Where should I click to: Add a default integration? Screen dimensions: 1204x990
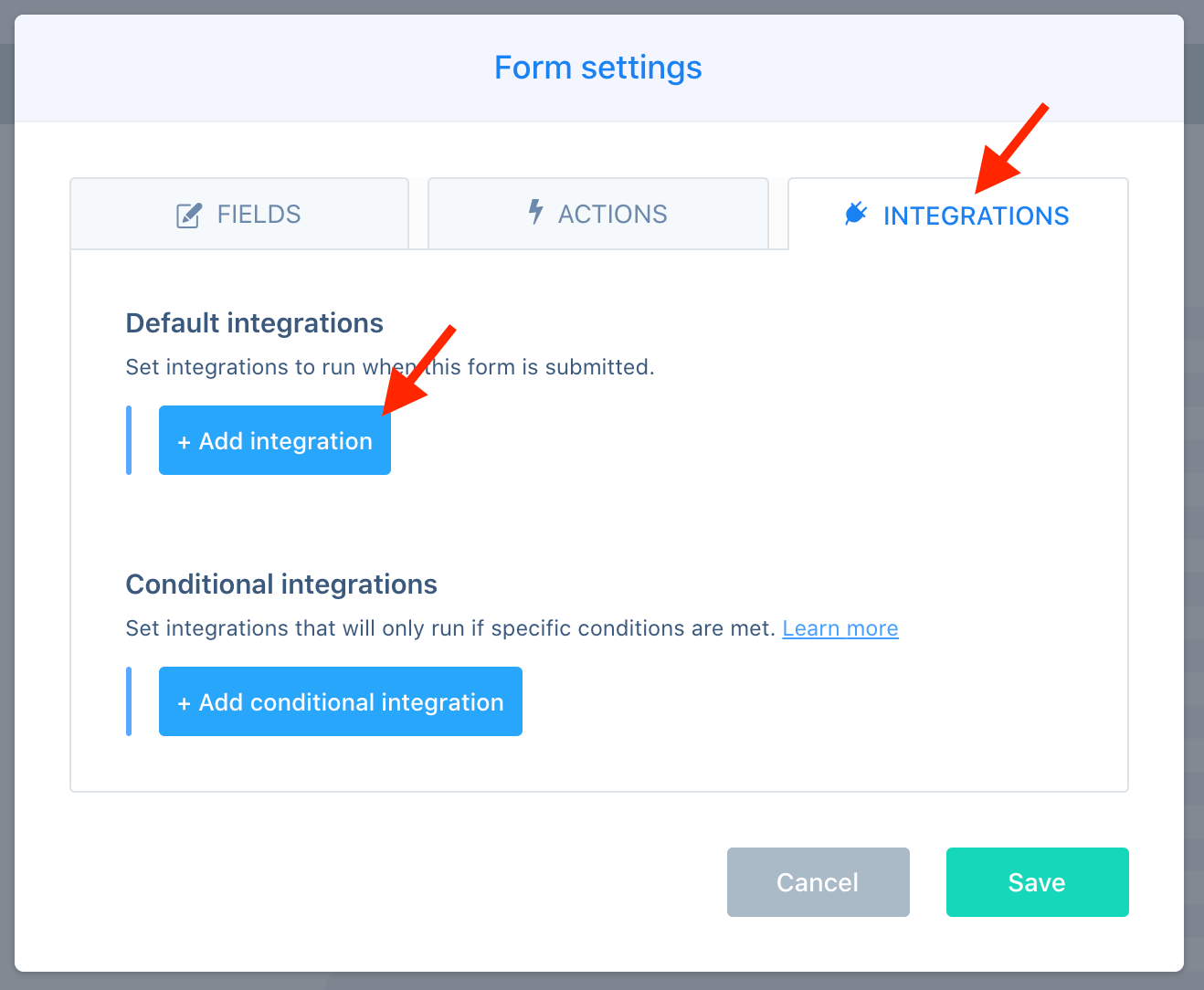[x=275, y=440]
